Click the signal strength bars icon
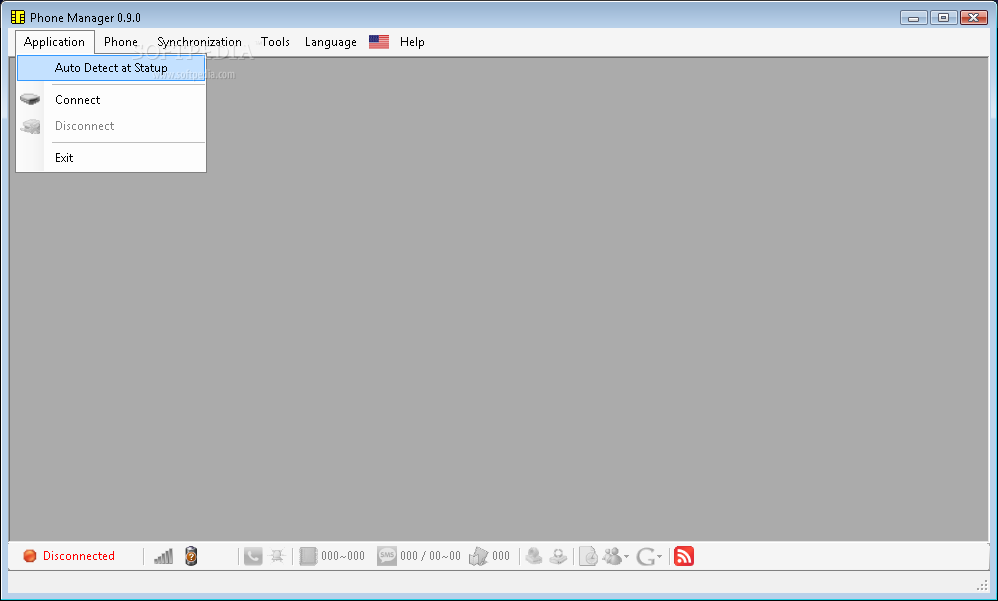Image resolution: width=998 pixels, height=601 pixels. (x=164, y=556)
